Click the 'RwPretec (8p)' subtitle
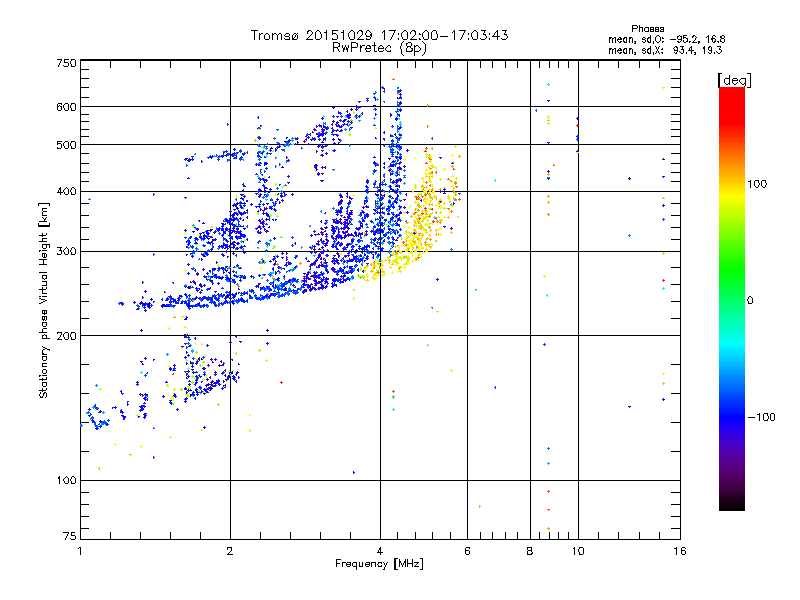 tap(379, 48)
